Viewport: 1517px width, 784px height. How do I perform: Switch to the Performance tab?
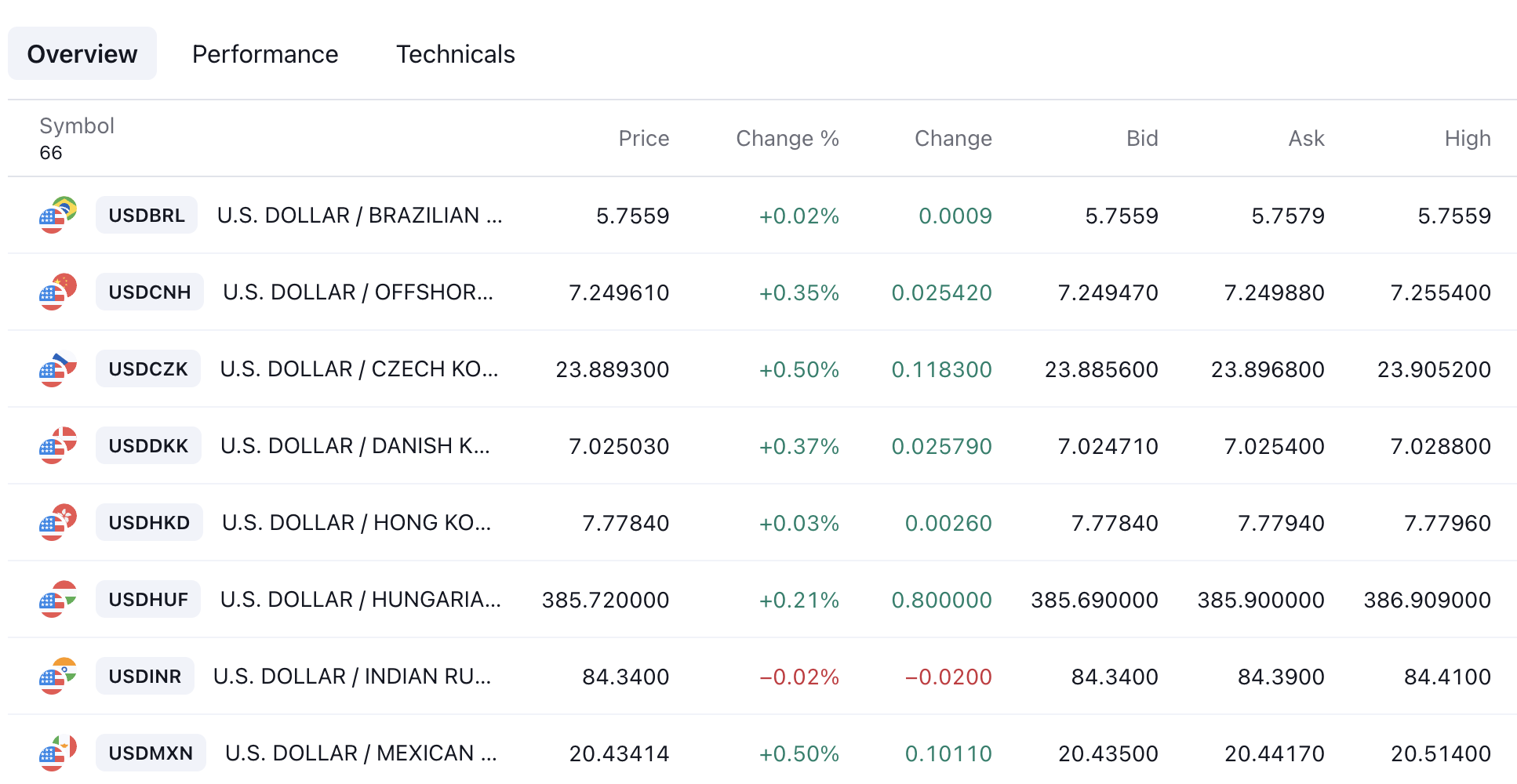point(265,53)
